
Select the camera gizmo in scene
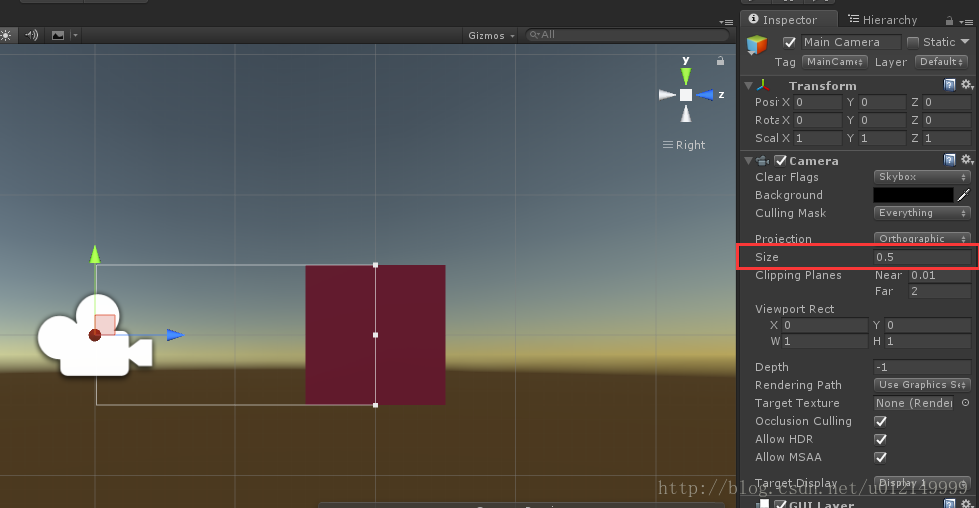pos(94,335)
